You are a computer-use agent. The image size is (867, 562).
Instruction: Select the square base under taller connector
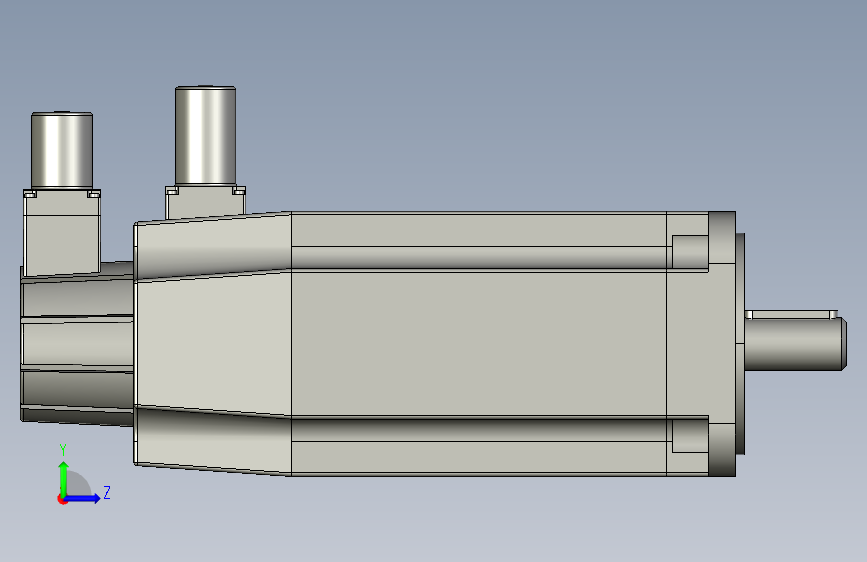click(x=206, y=202)
